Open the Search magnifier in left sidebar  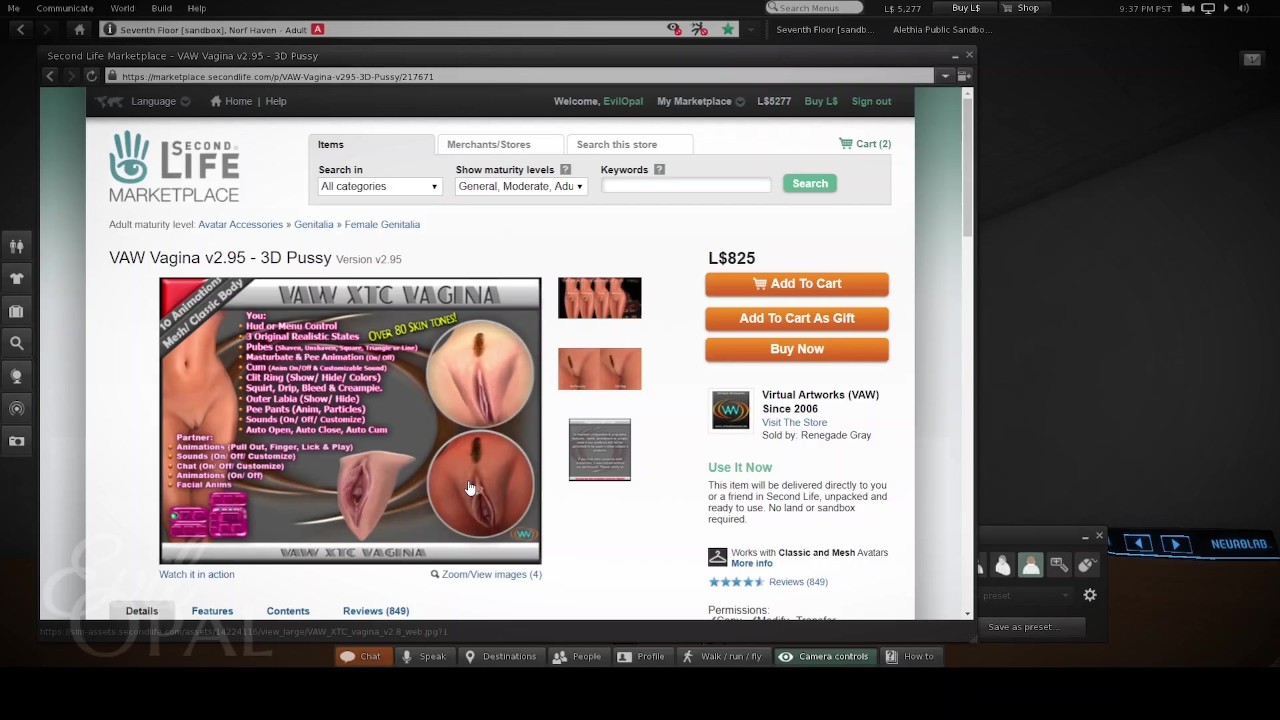click(16, 343)
